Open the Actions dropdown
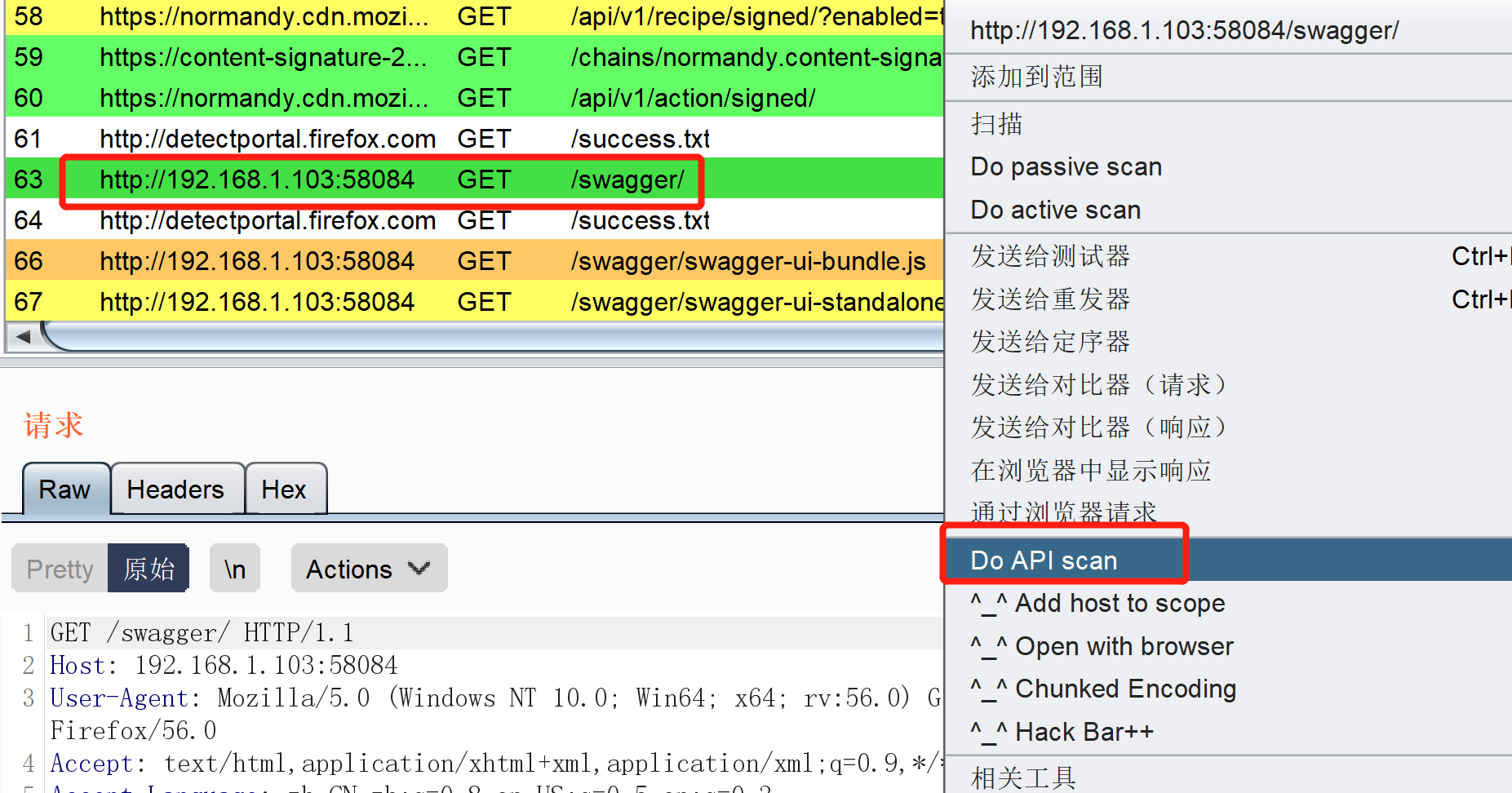The image size is (1512, 793). point(369,569)
